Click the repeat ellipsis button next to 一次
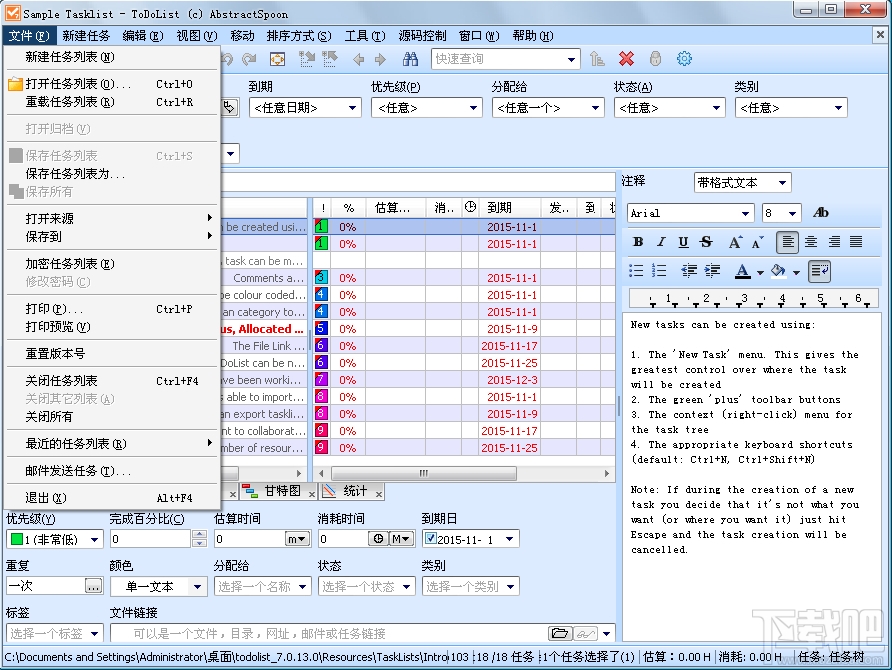This screenshot has width=892, height=670. click(x=93, y=586)
